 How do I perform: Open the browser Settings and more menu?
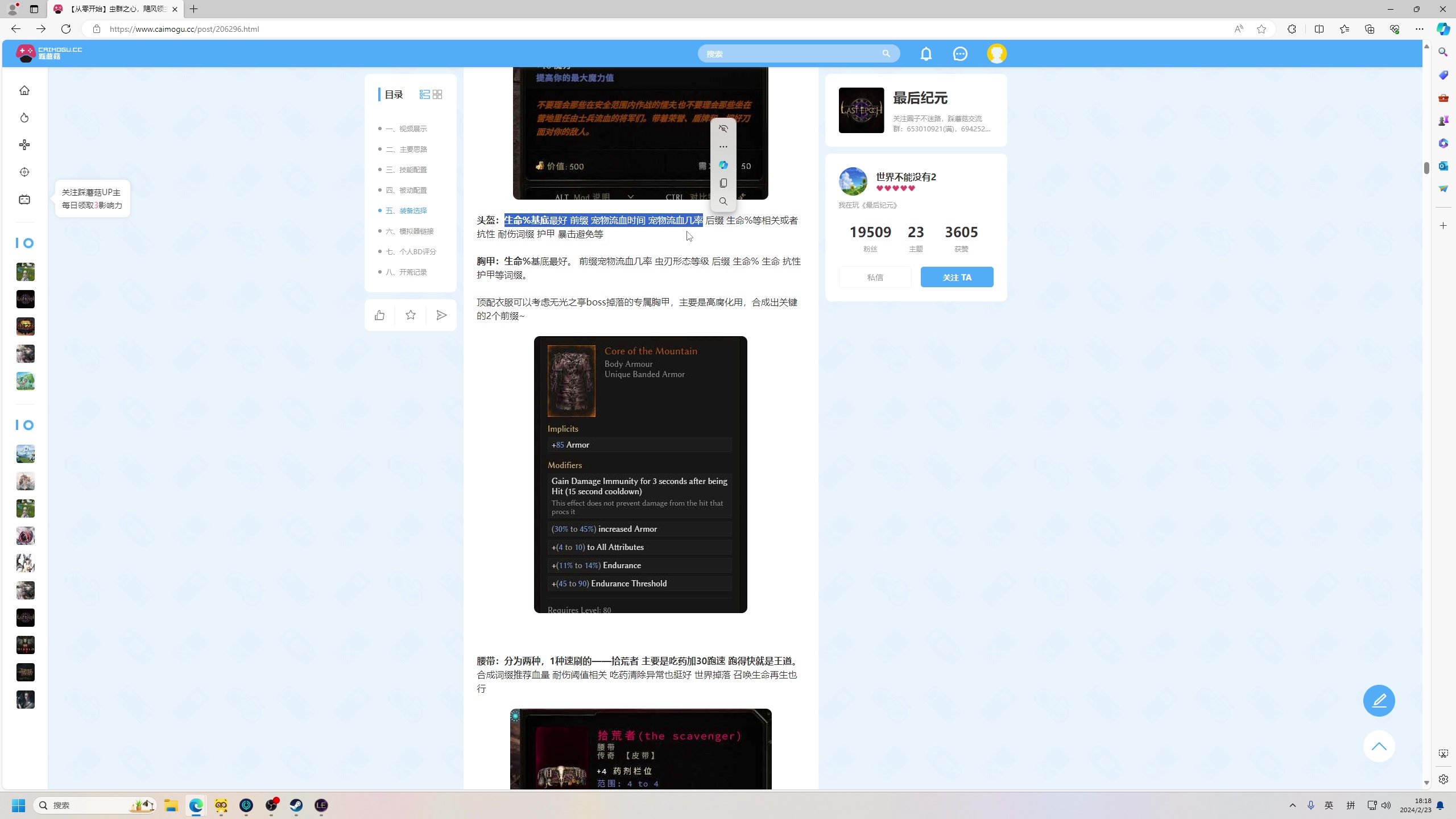click(x=1419, y=29)
